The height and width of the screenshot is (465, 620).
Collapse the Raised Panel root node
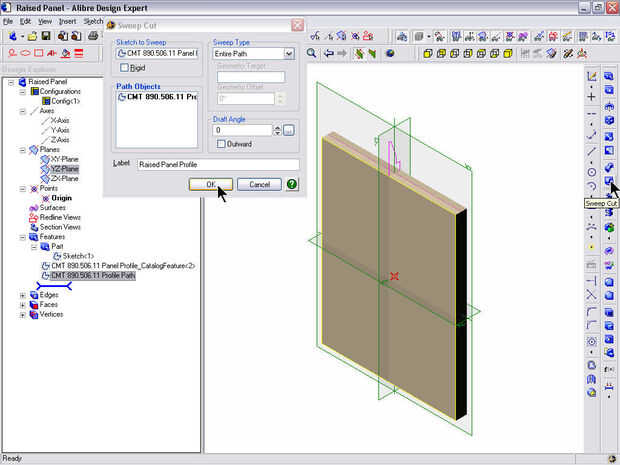11,82
